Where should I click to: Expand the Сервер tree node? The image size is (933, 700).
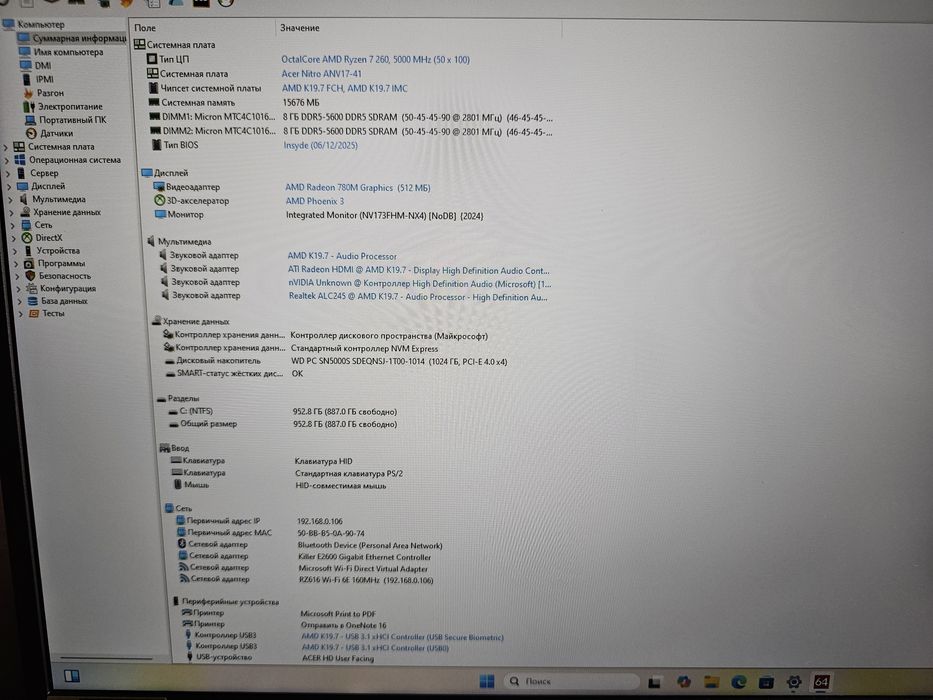pyautogui.click(x=8, y=173)
